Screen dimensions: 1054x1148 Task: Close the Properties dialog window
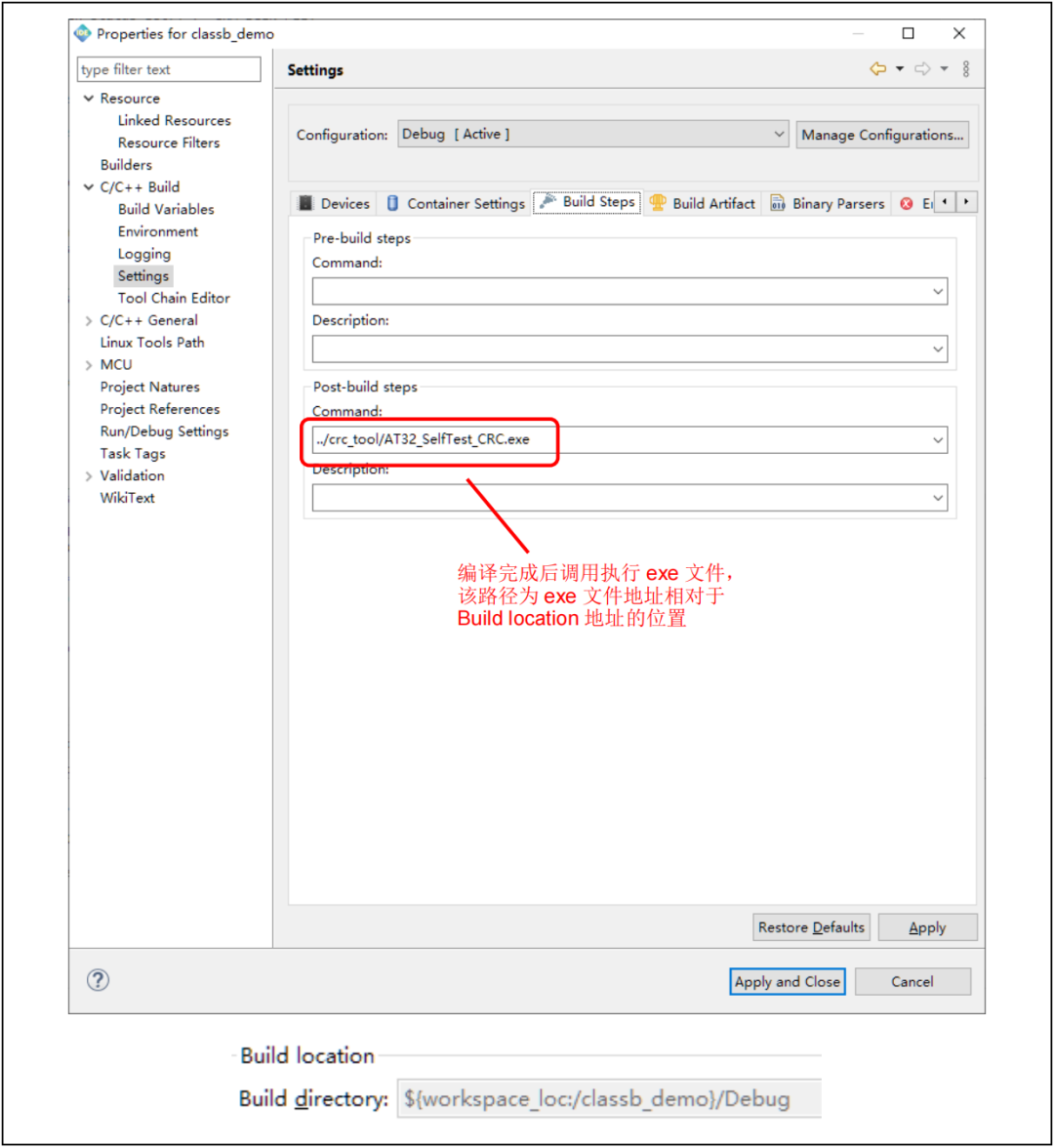coord(958,33)
